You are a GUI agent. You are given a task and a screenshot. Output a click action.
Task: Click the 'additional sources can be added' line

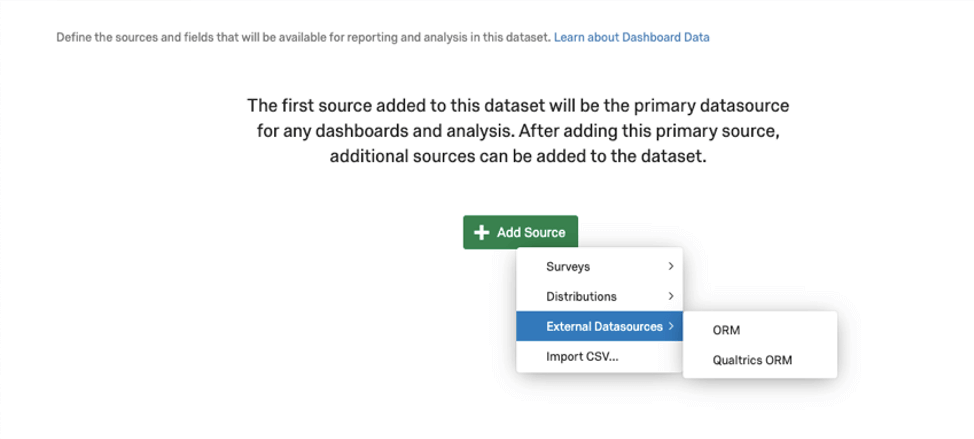pos(518,156)
